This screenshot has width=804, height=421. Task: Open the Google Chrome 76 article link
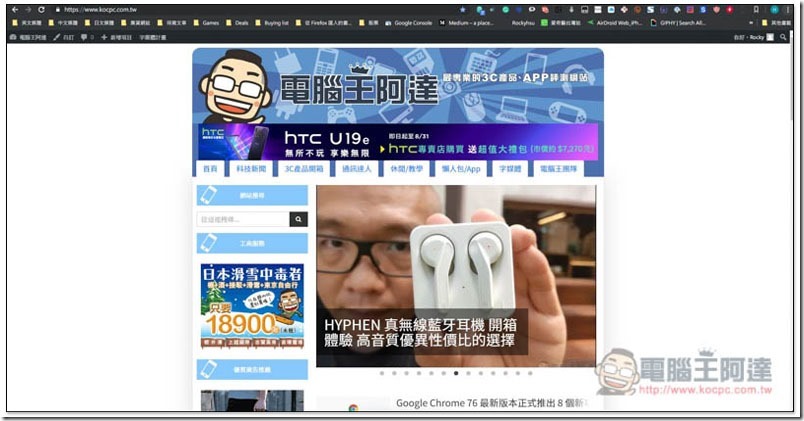pos(490,403)
